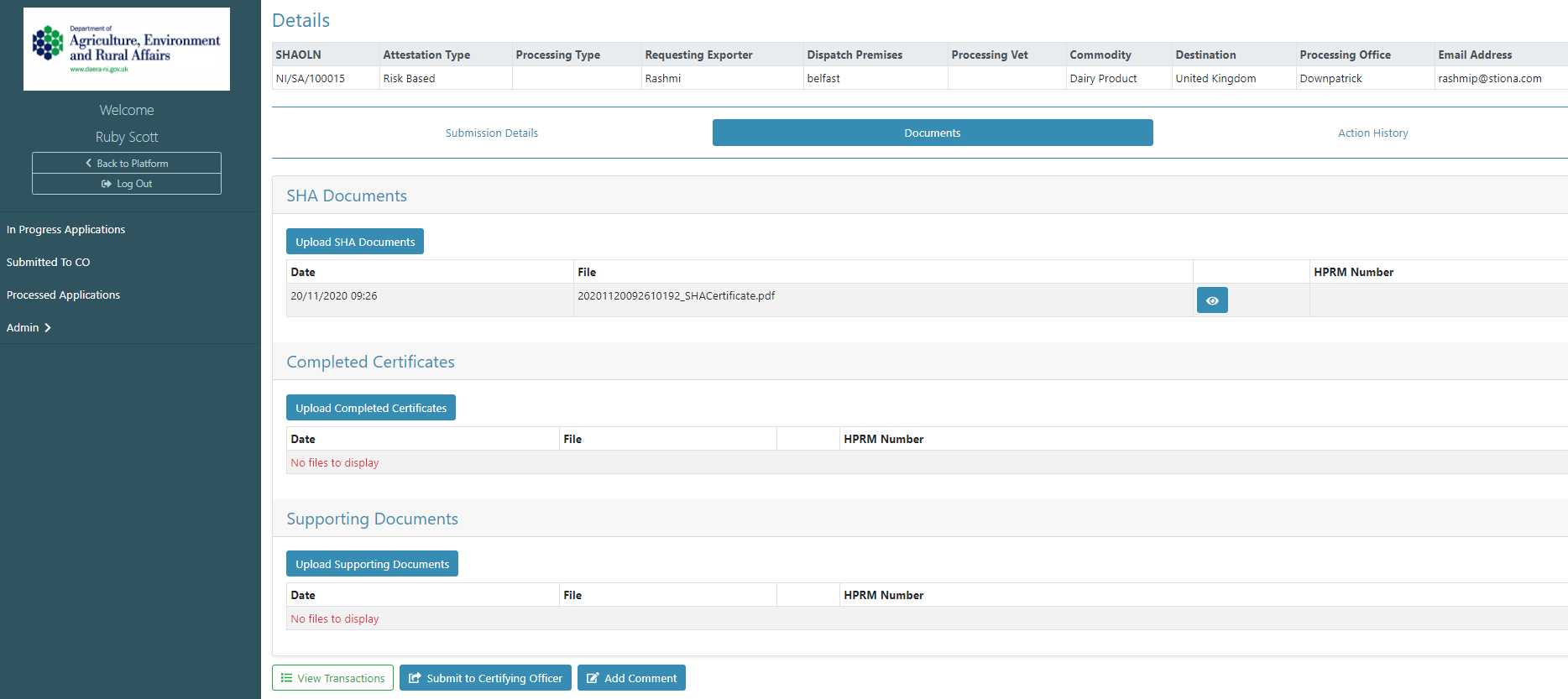Image resolution: width=1568 pixels, height=699 pixels.
Task: Switch to the Submission Details tab
Action: click(491, 133)
